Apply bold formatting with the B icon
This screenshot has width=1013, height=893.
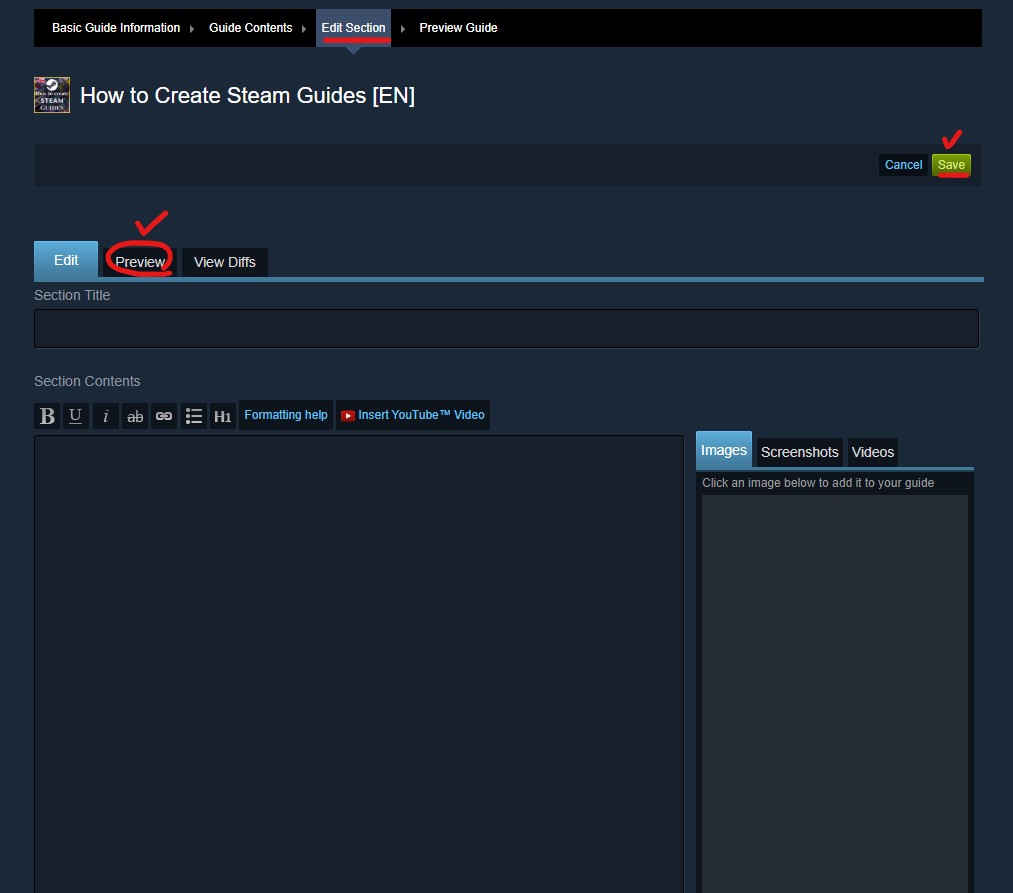coord(47,415)
